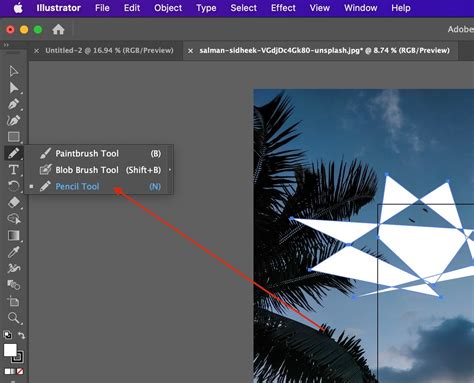
Task: Switch to the Untitled-2 document tab
Action: click(109, 51)
